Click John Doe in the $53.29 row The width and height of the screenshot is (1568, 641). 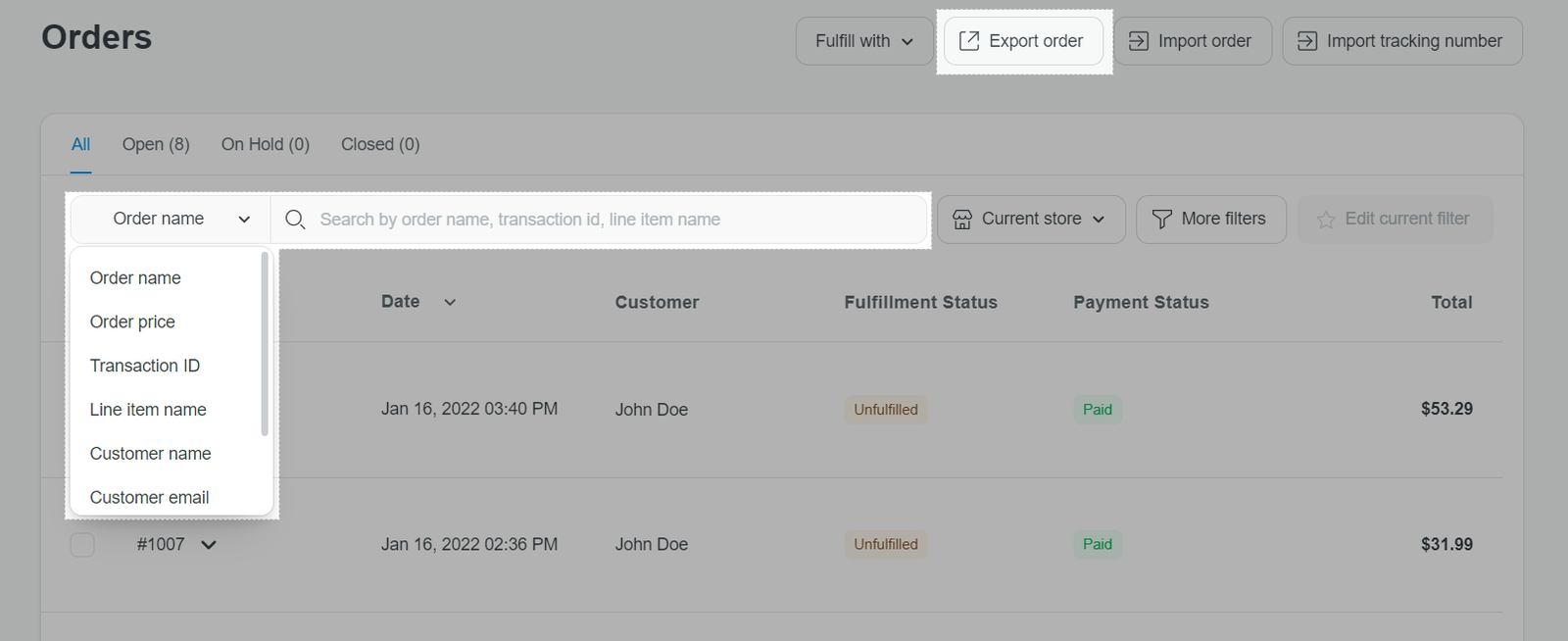652,410
